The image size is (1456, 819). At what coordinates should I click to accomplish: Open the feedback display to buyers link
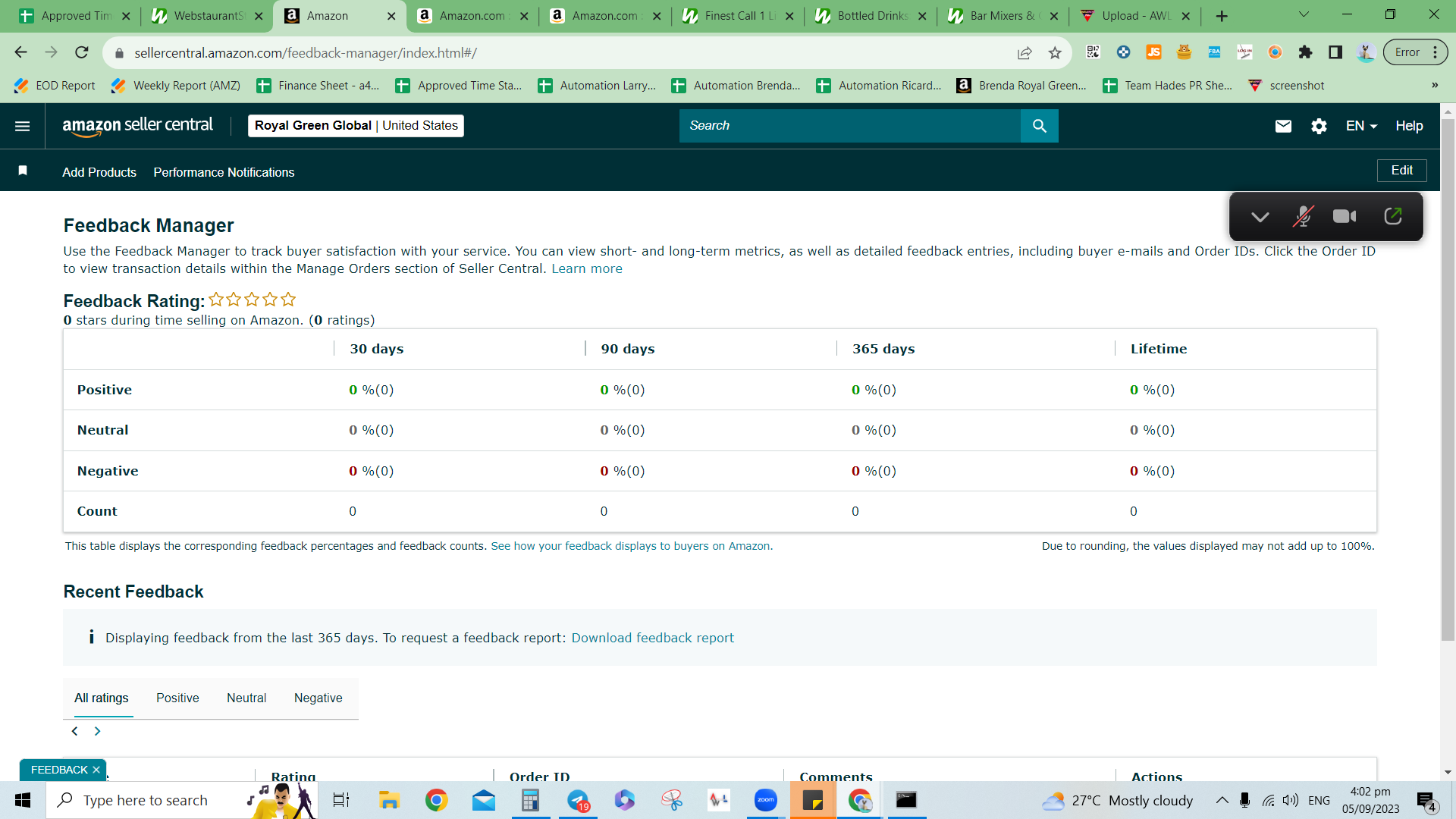(632, 546)
